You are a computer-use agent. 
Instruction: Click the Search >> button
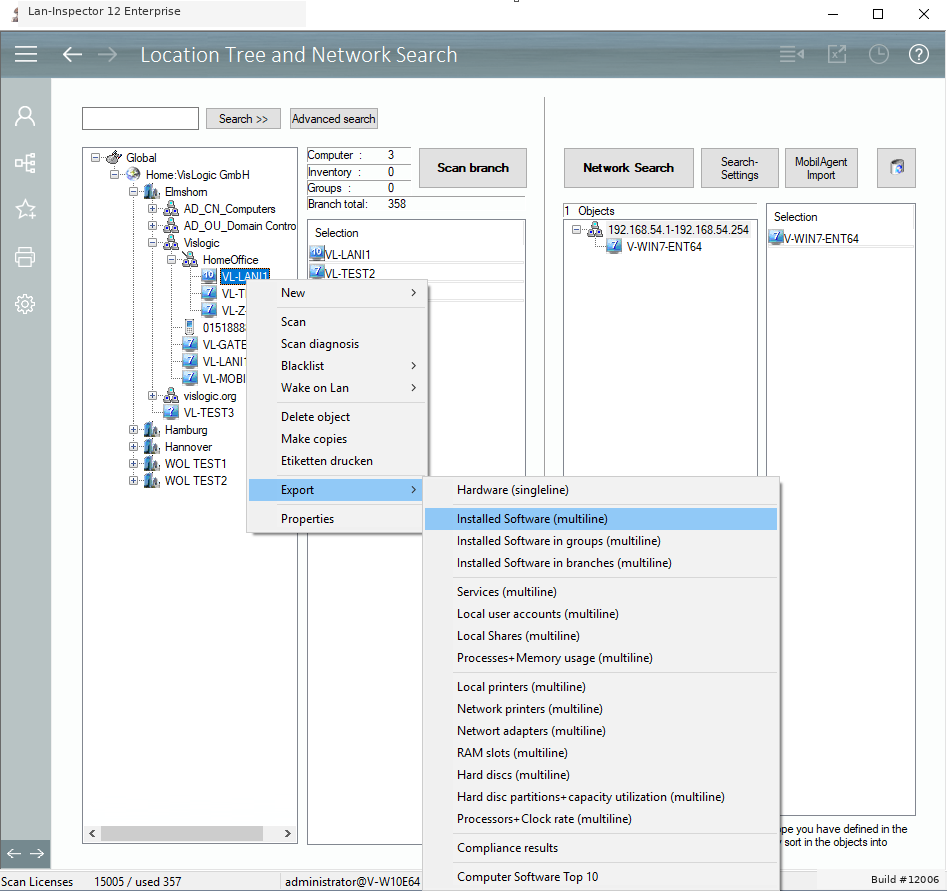tap(243, 119)
